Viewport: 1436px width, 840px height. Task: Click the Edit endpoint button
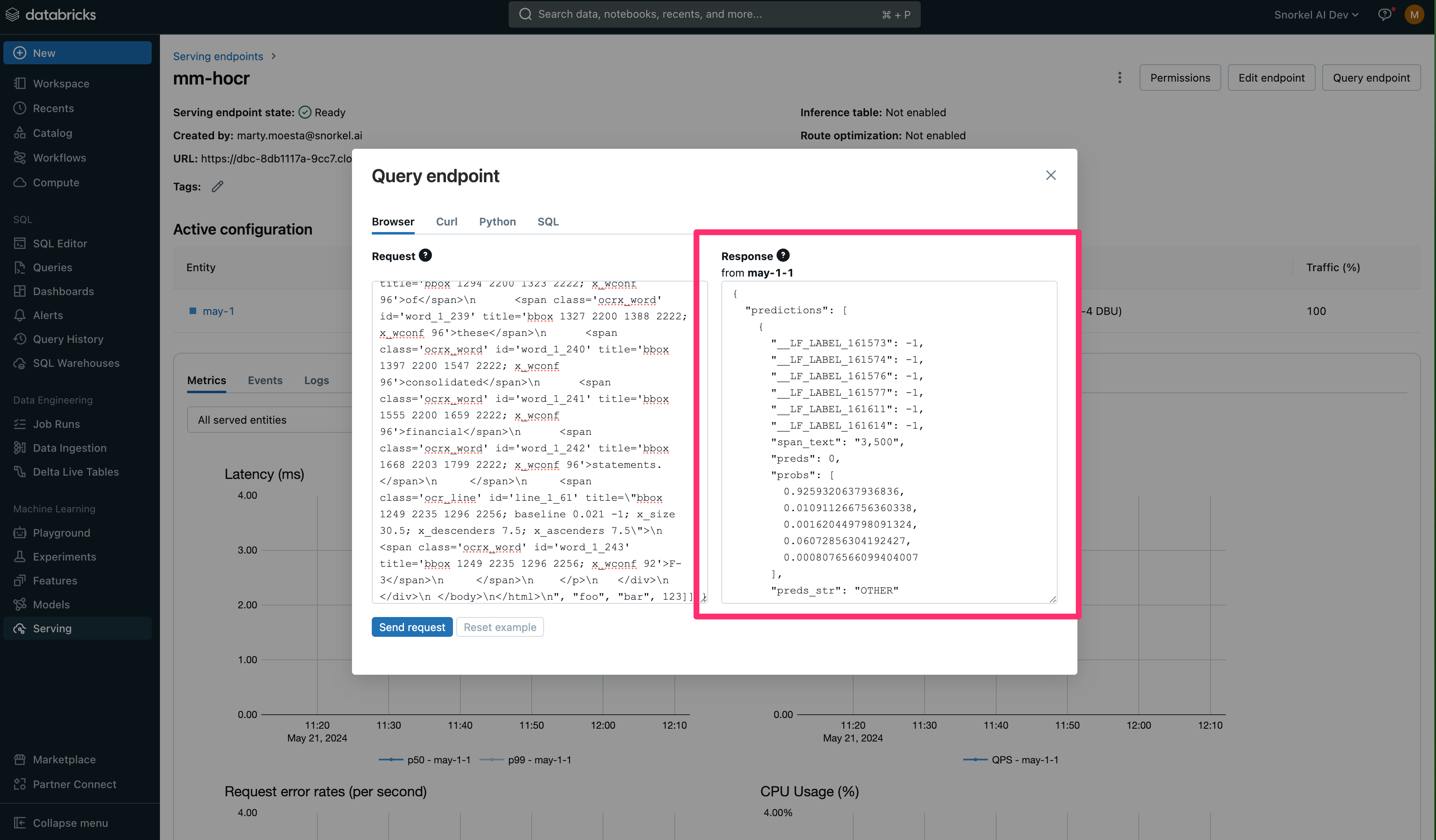click(x=1271, y=77)
